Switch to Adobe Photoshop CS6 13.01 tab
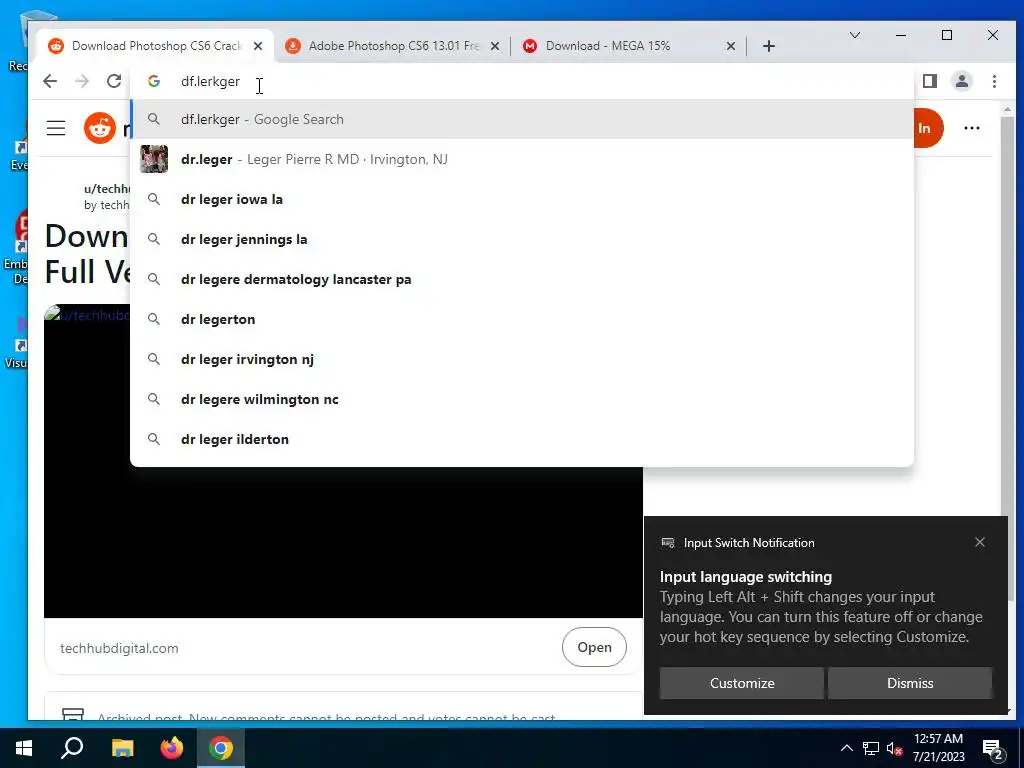The width and height of the screenshot is (1024, 768). [393, 46]
